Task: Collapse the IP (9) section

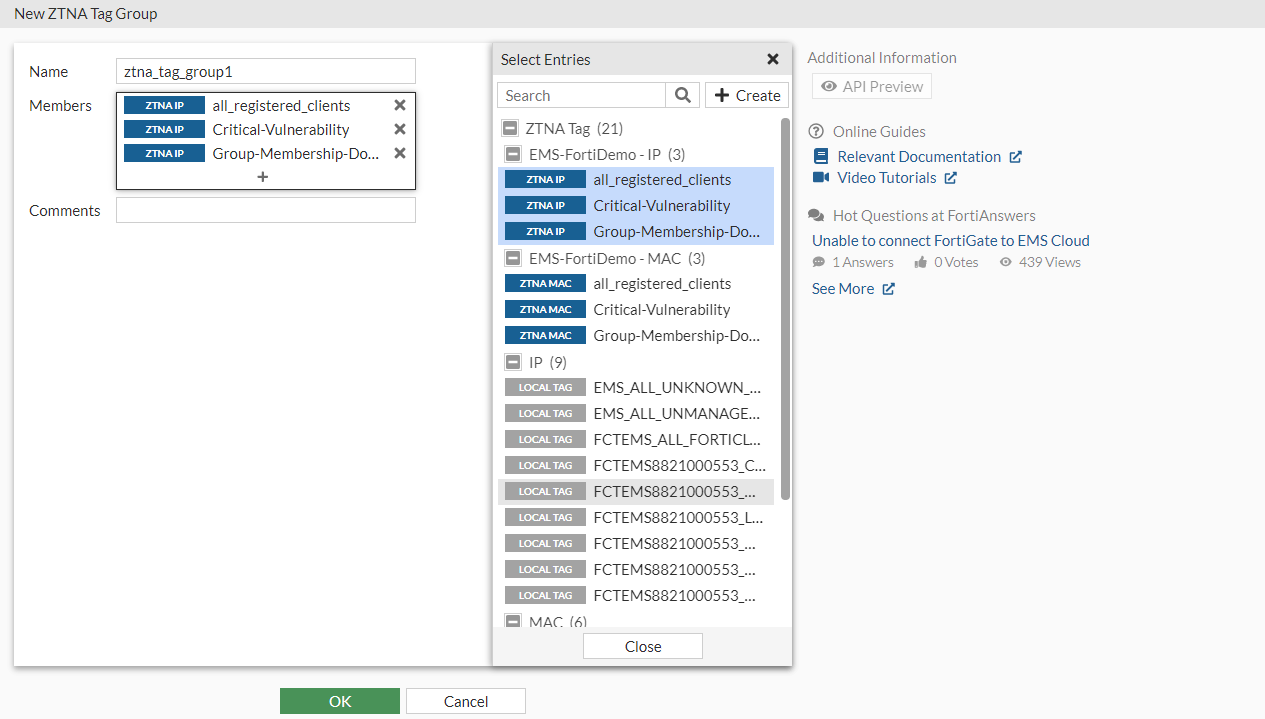Action: coord(513,362)
